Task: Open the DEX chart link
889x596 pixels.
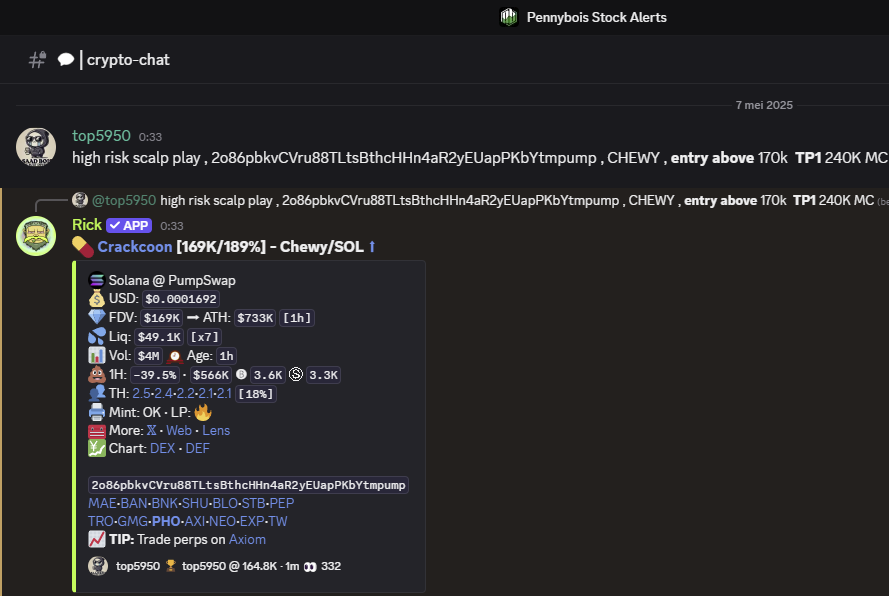Action: [162, 449]
